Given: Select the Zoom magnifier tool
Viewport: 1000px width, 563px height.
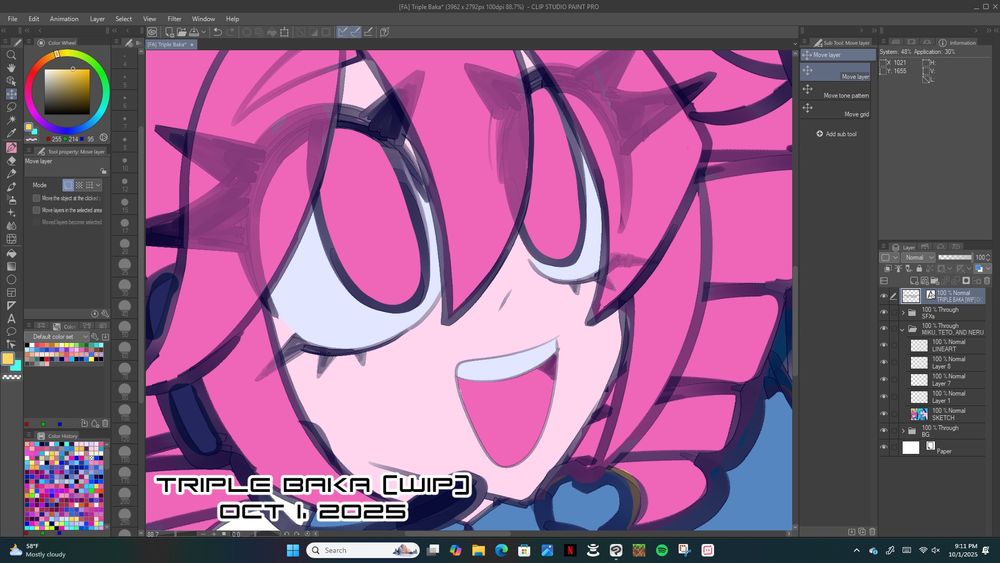Looking at the screenshot, I should click(x=11, y=55).
